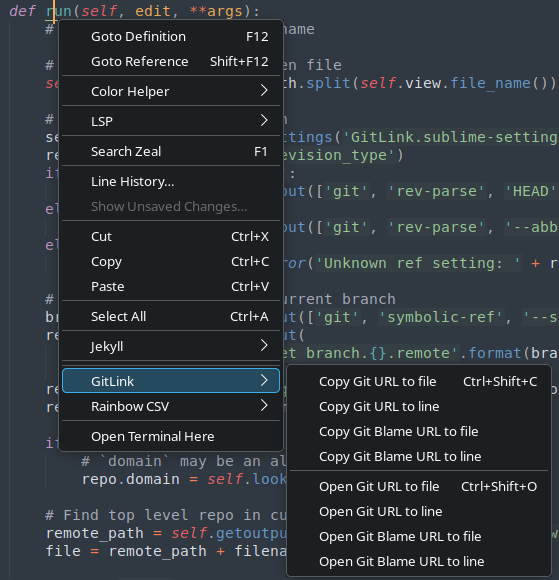The width and height of the screenshot is (559, 580).
Task: Expand the Rainbow CSV chevron arrow
Action: (264, 405)
